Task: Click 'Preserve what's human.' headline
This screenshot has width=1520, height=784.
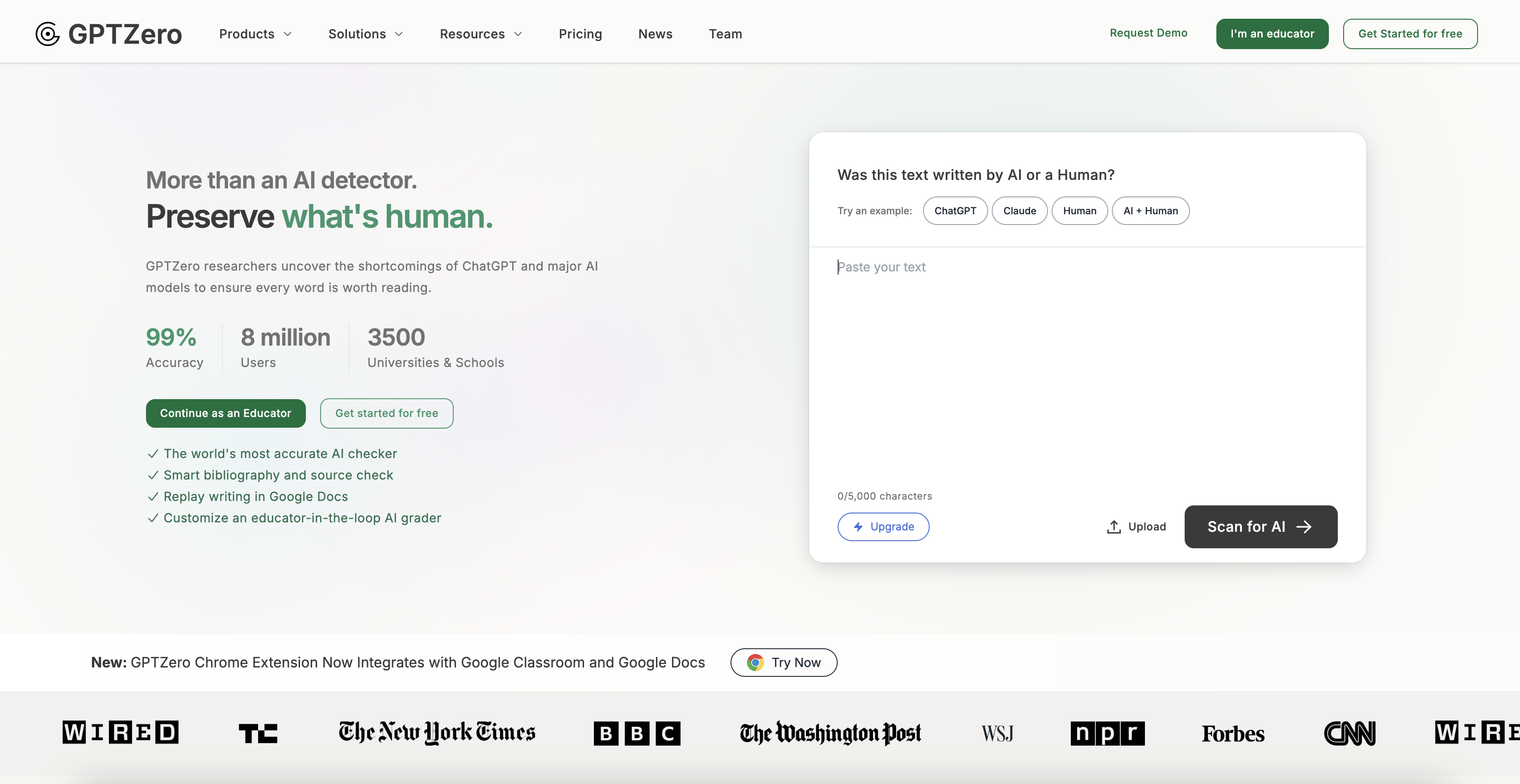Action: click(x=319, y=217)
